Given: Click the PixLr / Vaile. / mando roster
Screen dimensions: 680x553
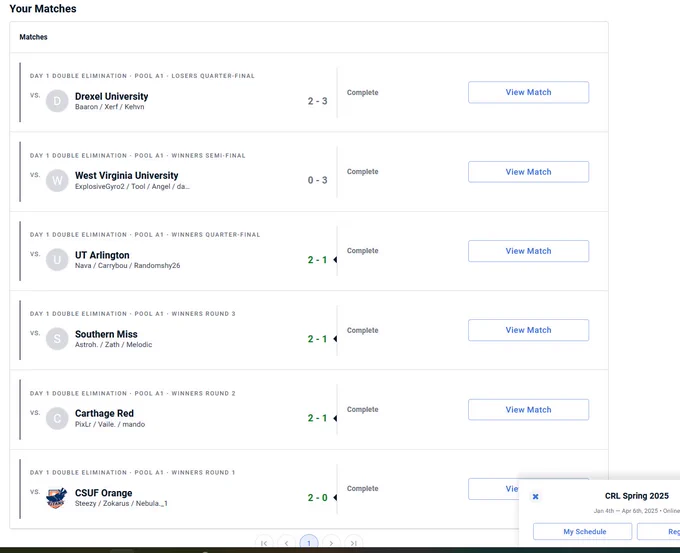Looking at the screenshot, I should [x=110, y=424].
